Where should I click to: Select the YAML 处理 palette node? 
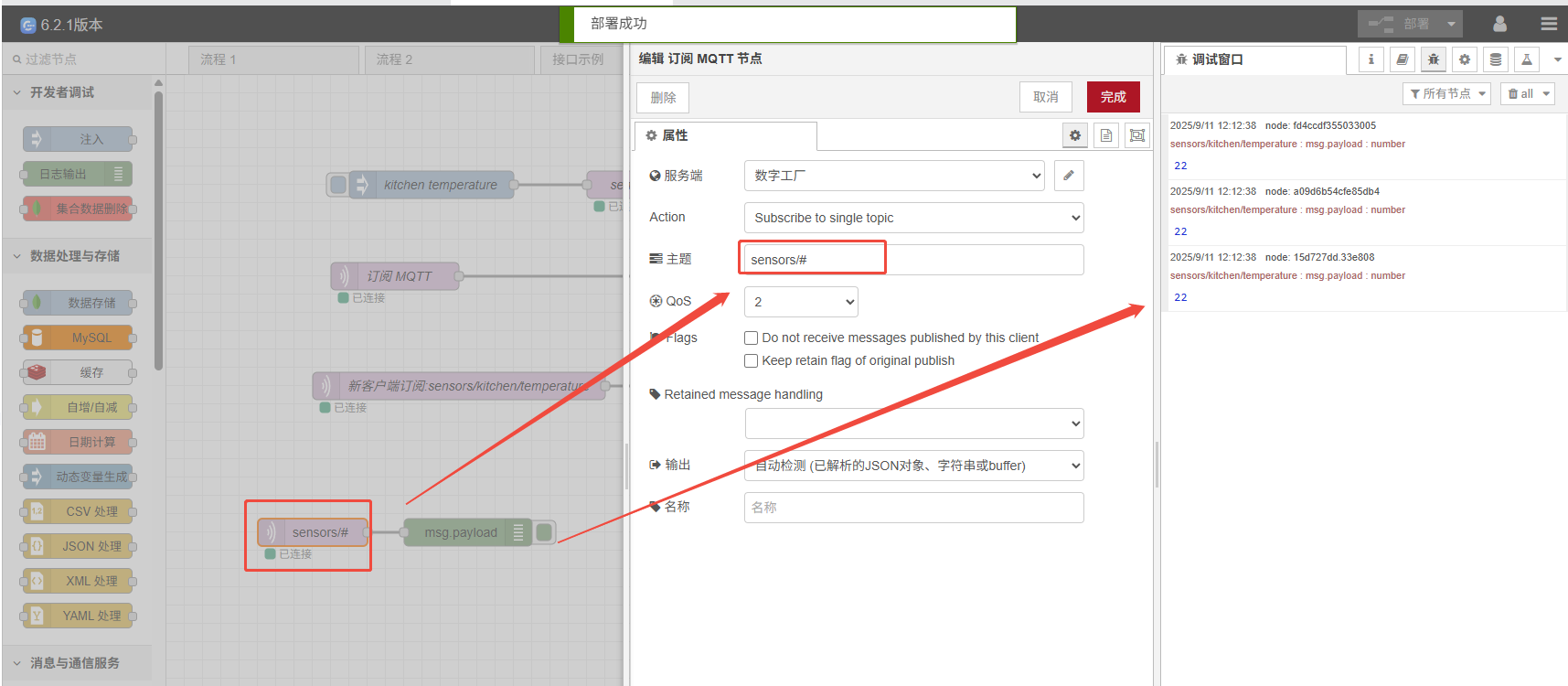pos(78,616)
